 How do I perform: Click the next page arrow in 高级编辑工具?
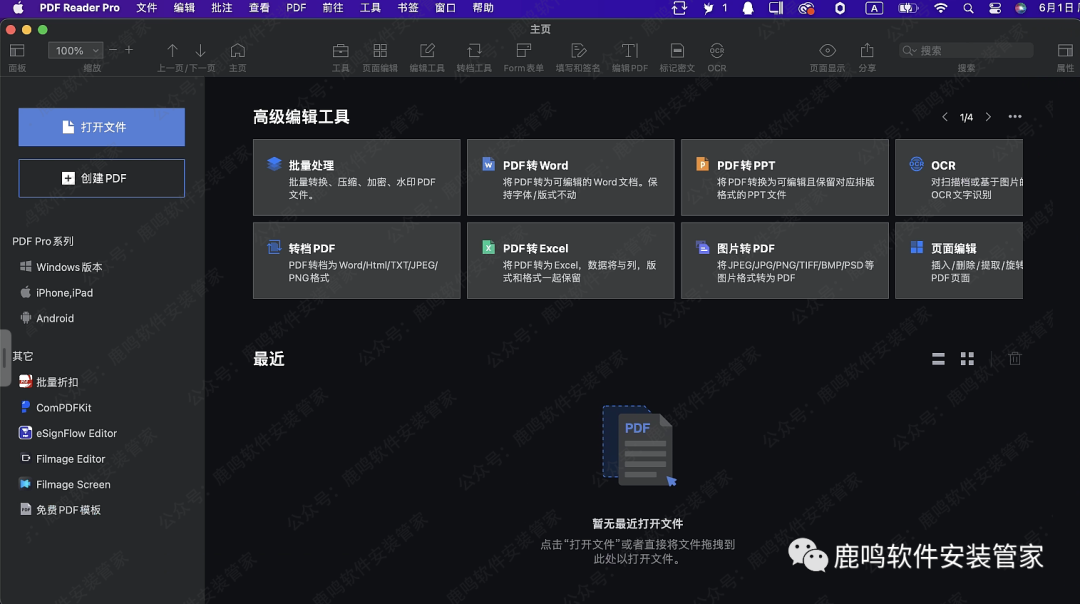[987, 116]
